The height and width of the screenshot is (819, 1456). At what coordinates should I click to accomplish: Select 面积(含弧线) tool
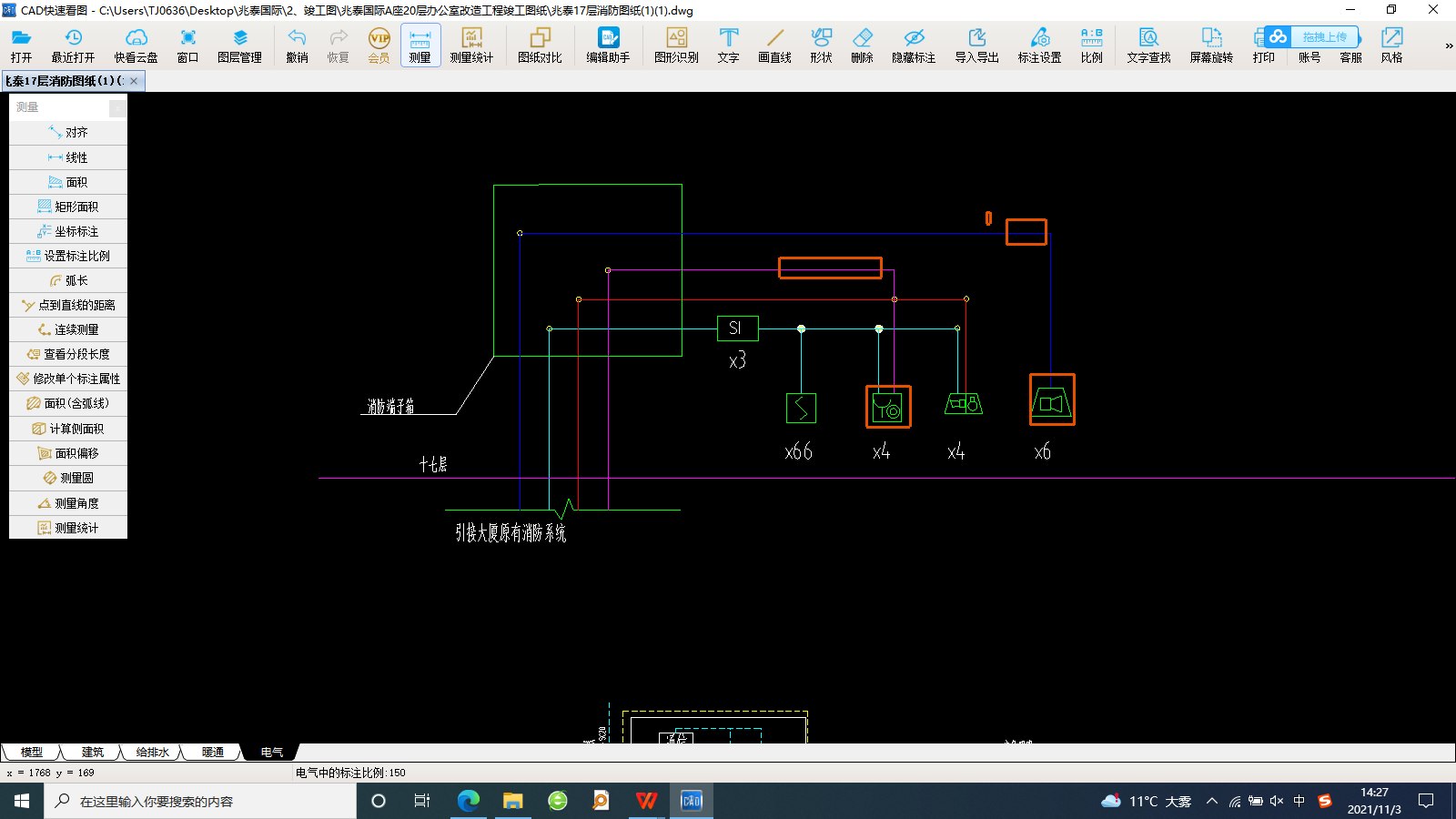68,403
